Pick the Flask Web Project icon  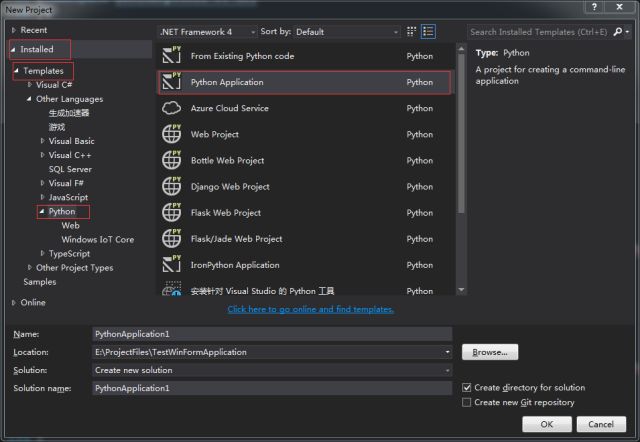pos(172,212)
